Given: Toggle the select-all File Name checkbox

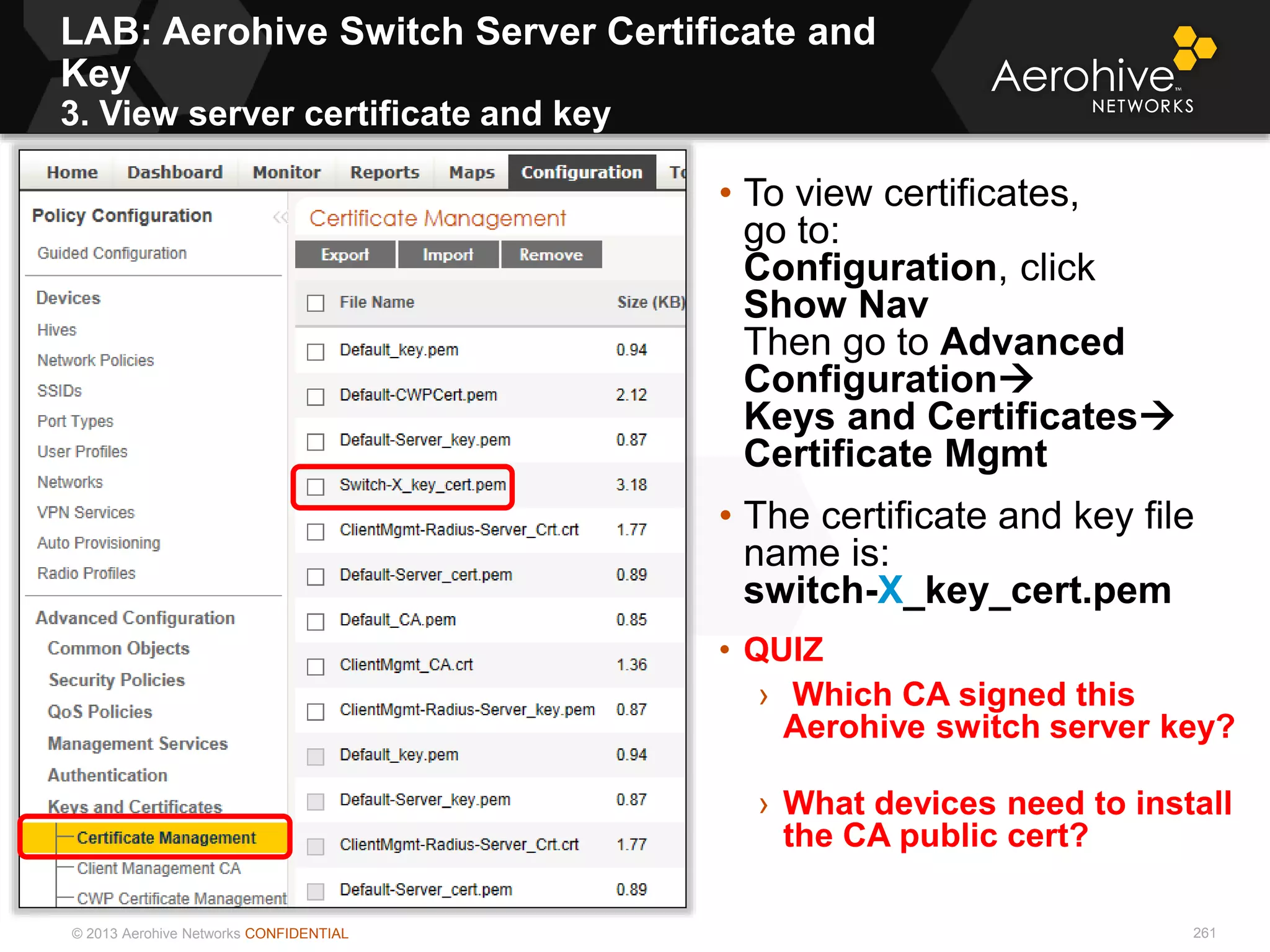Looking at the screenshot, I should pos(316,303).
